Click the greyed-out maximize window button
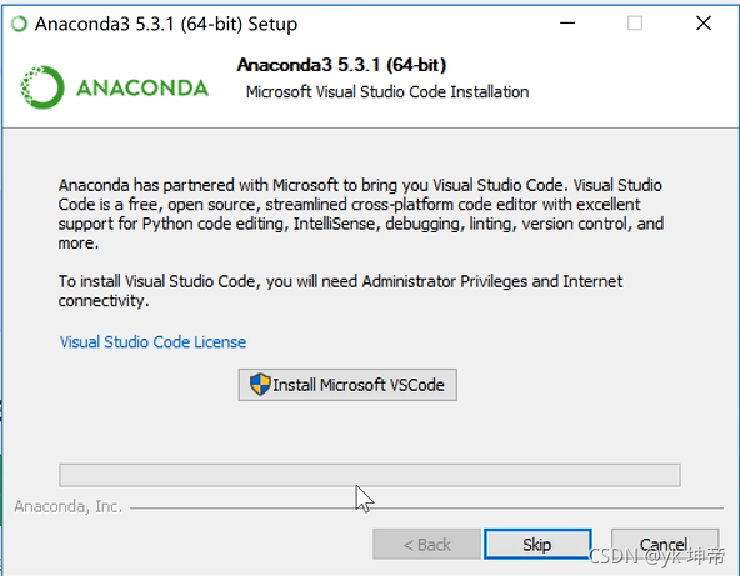 click(x=634, y=23)
